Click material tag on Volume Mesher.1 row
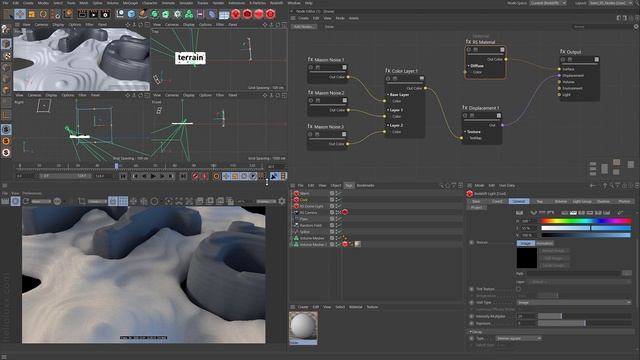 [358, 244]
